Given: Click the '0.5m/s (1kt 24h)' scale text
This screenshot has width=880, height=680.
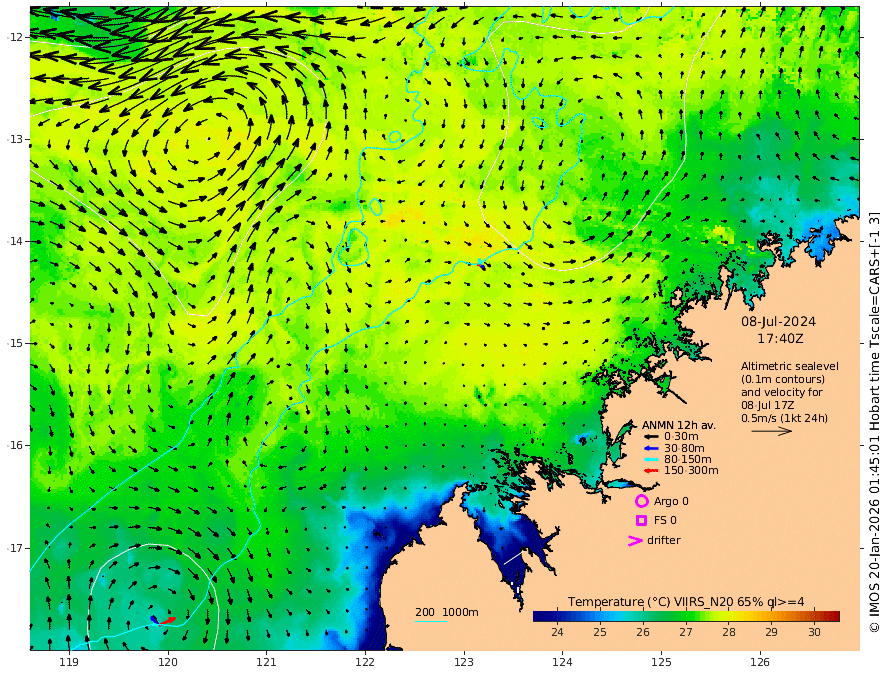Looking at the screenshot, I should tap(784, 418).
